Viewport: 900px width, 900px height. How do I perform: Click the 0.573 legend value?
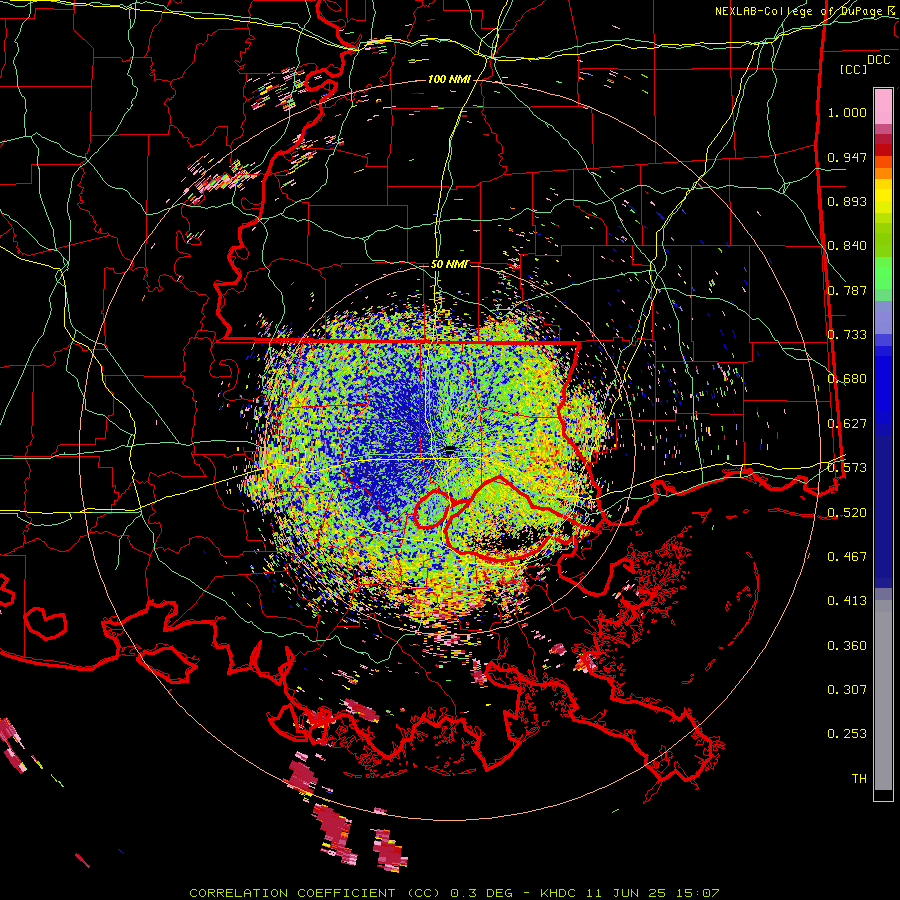pos(847,468)
